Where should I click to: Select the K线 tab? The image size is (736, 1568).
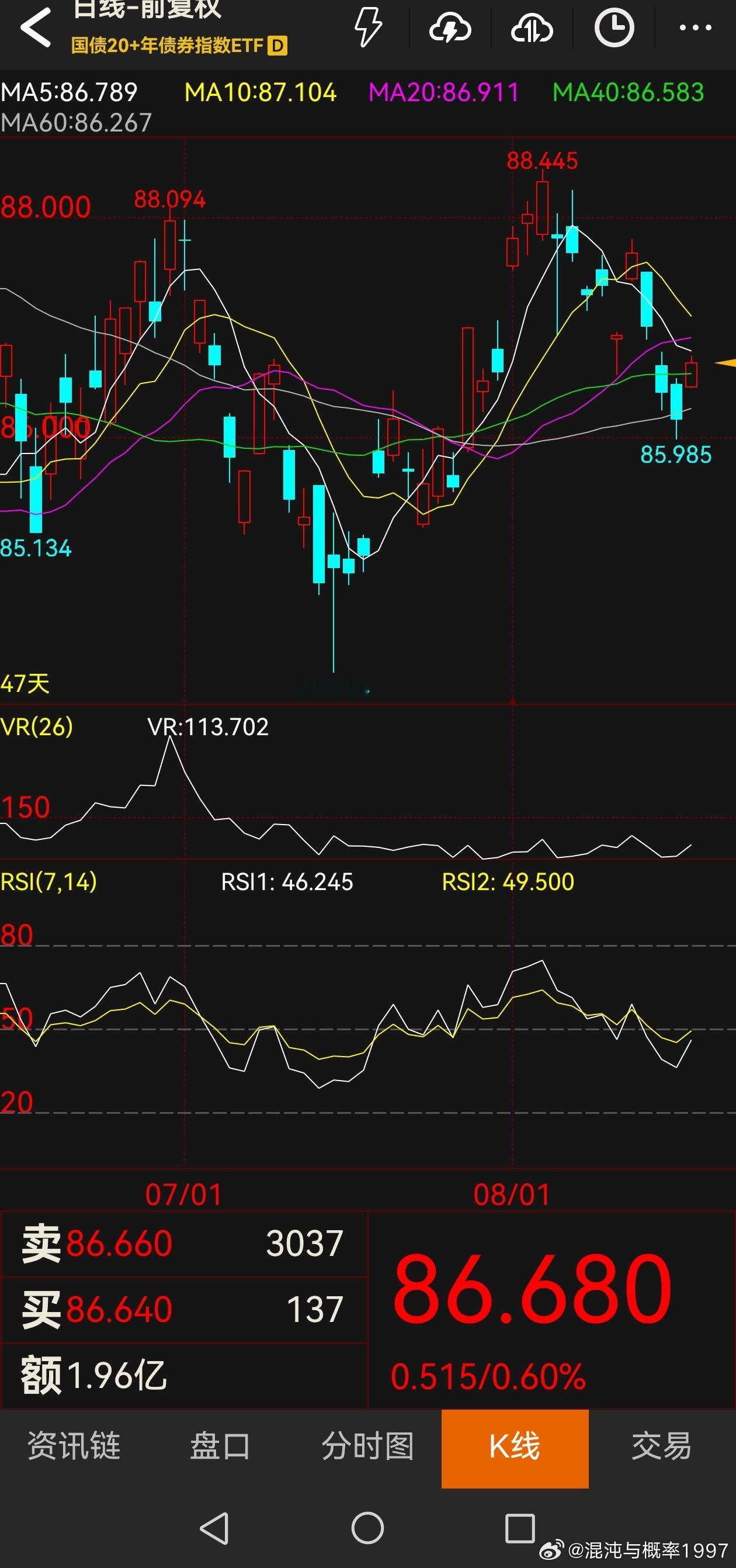515,1449
